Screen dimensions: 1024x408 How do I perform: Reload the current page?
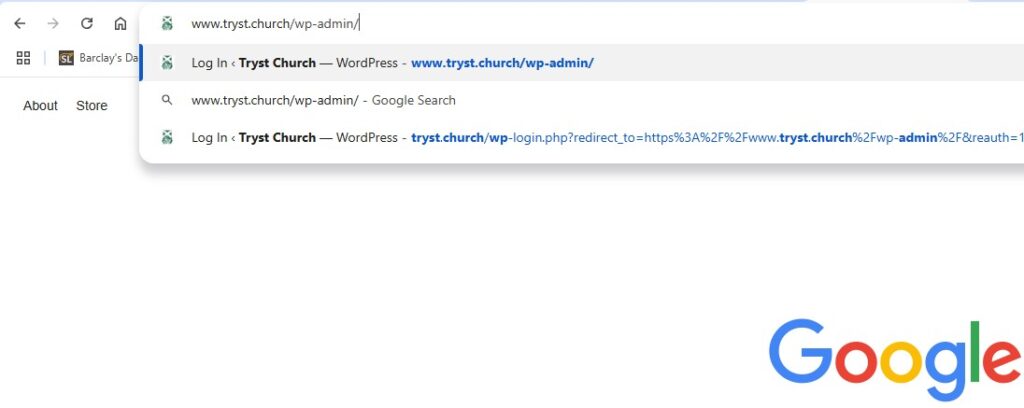point(87,24)
